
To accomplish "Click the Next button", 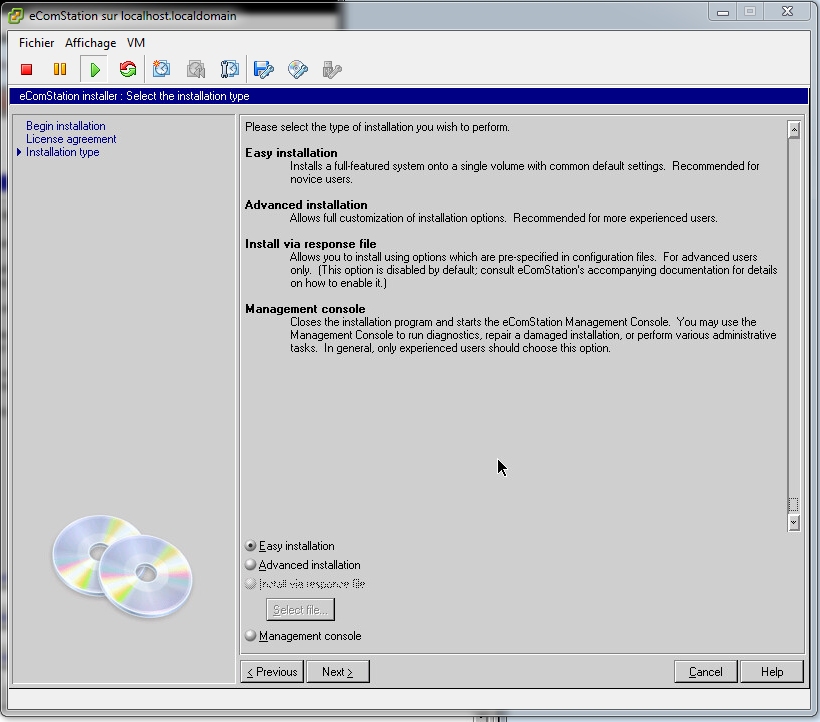I will (337, 672).
